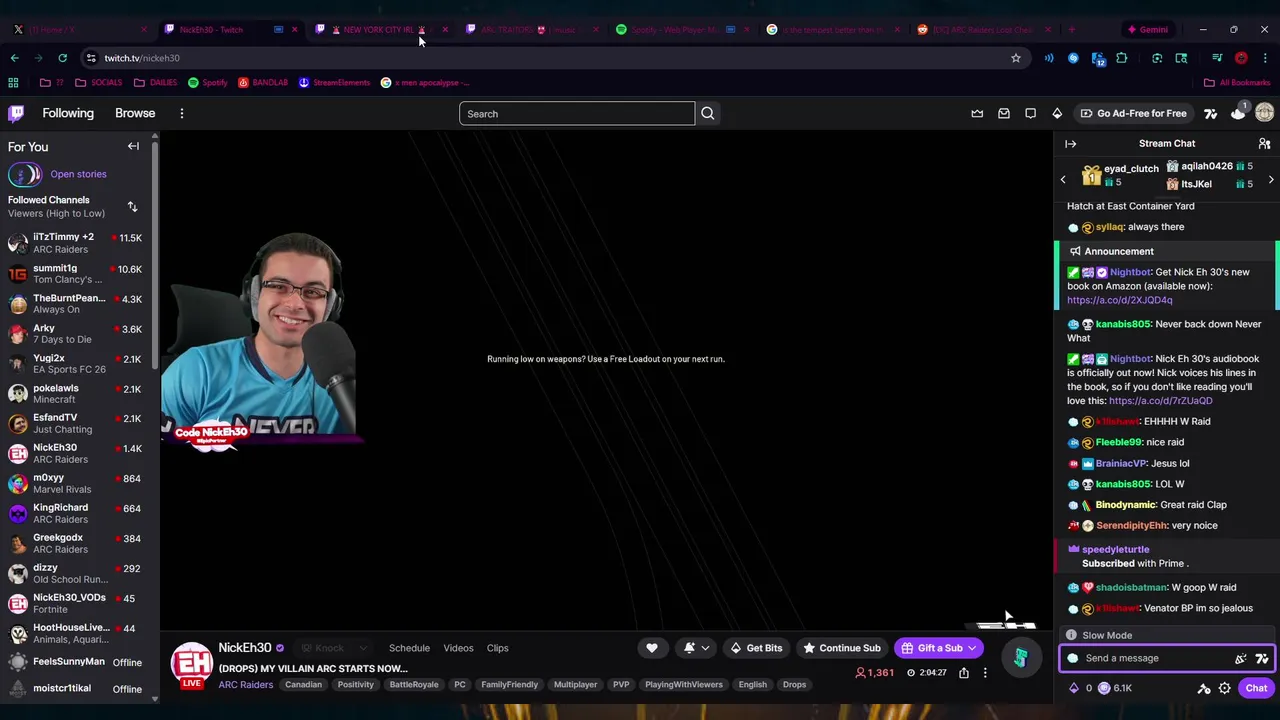Click the search magnifier button
1280x720 pixels.
pos(707,113)
